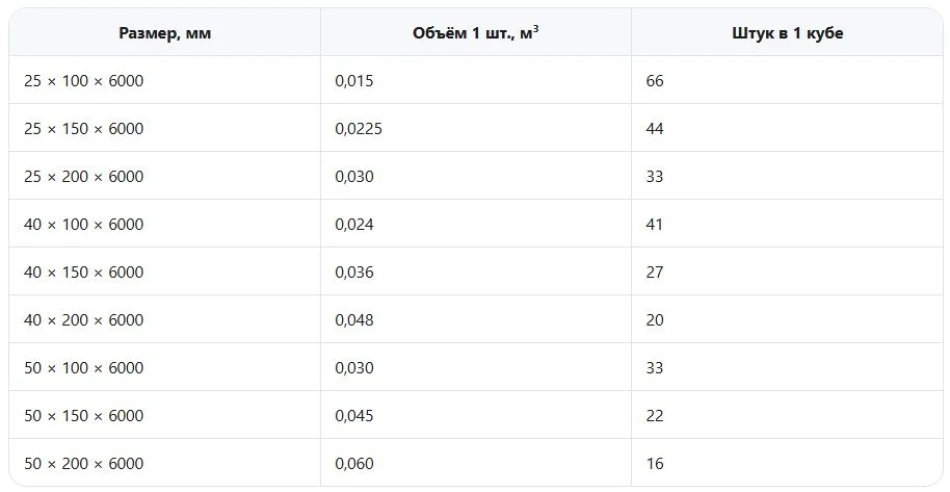Click the 'Объём 1 шт., м³' column header
The image size is (950, 492).
point(476,33)
